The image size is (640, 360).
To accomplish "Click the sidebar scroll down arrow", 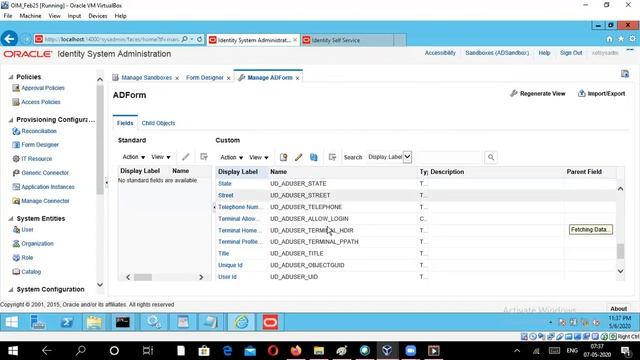I will coord(100,284).
